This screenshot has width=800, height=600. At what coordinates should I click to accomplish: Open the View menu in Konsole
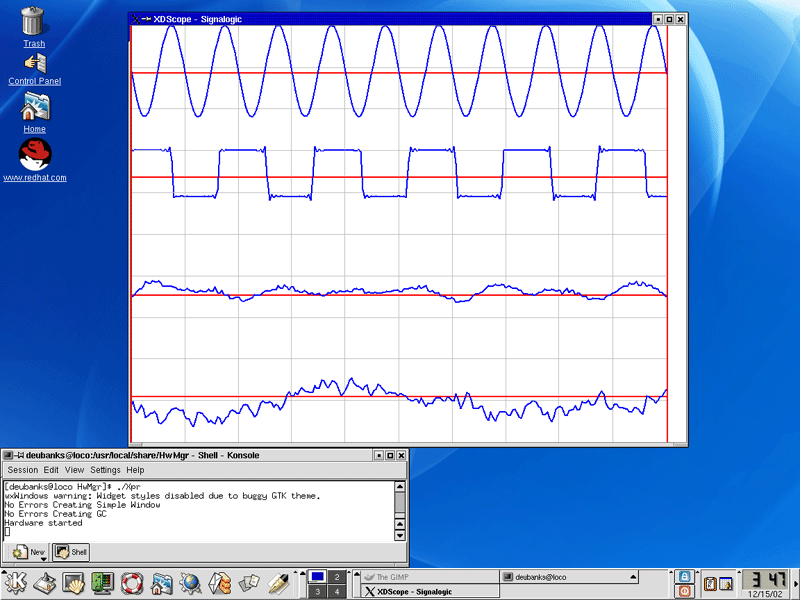74,470
